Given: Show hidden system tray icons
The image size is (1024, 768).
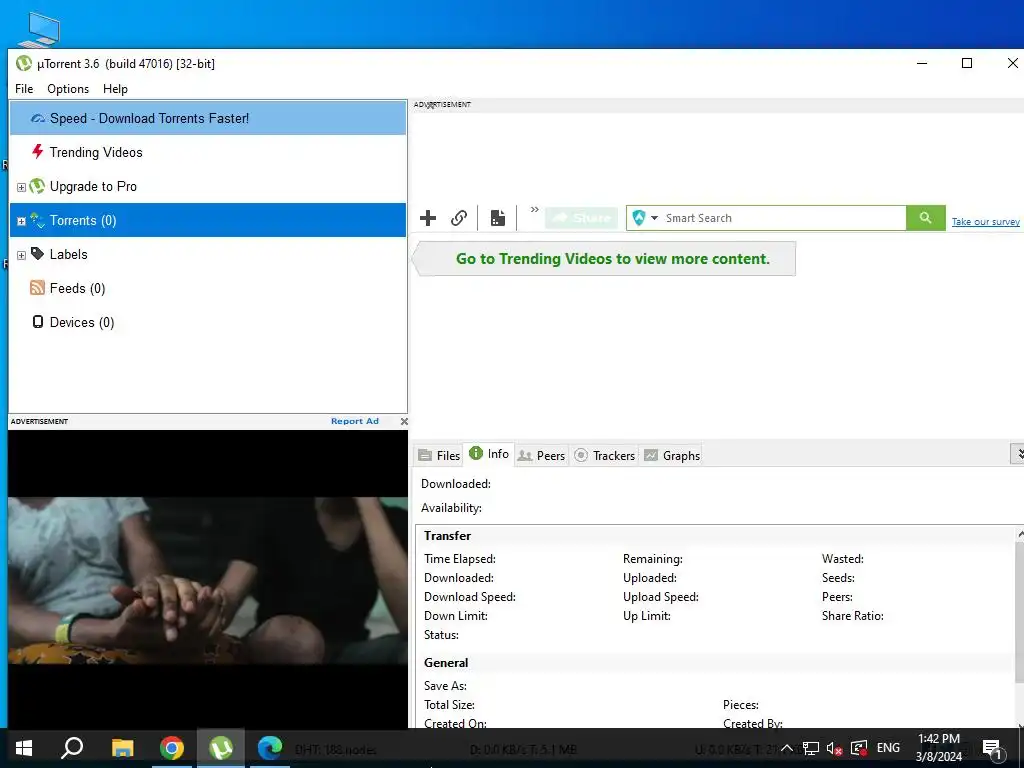Looking at the screenshot, I should pyautogui.click(x=786, y=748).
